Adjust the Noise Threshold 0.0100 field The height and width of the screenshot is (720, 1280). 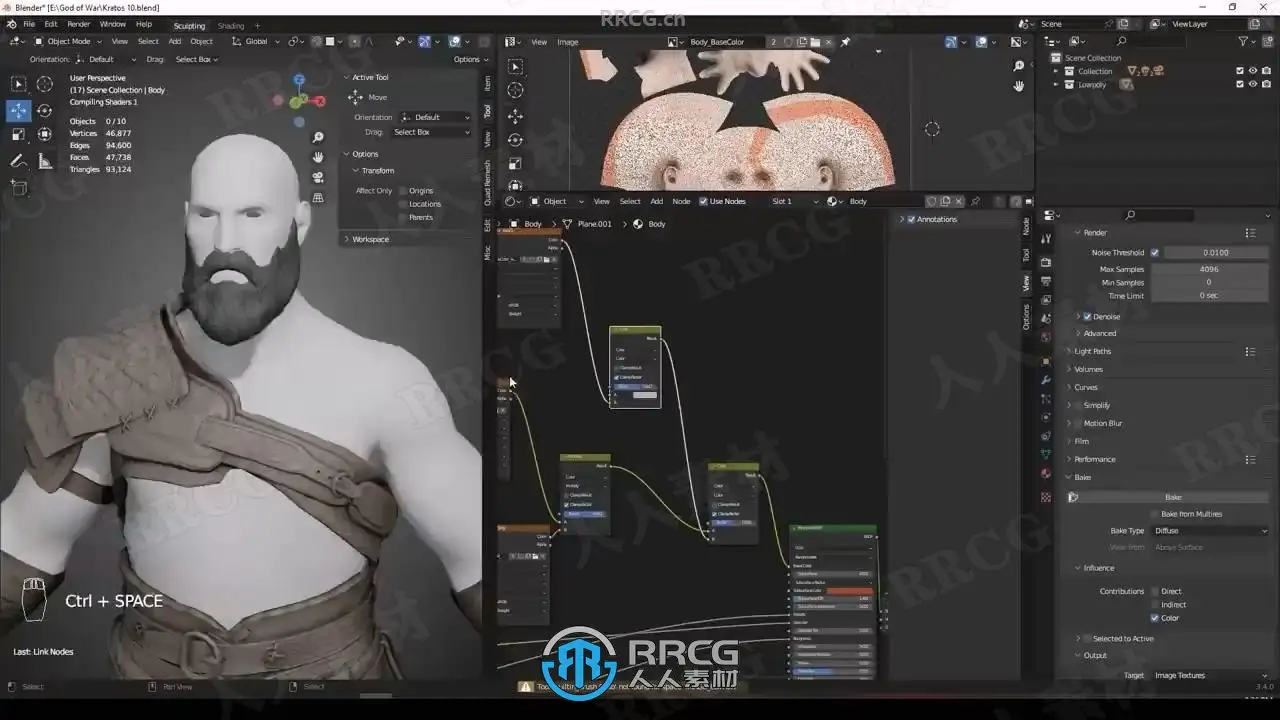[1216, 253]
